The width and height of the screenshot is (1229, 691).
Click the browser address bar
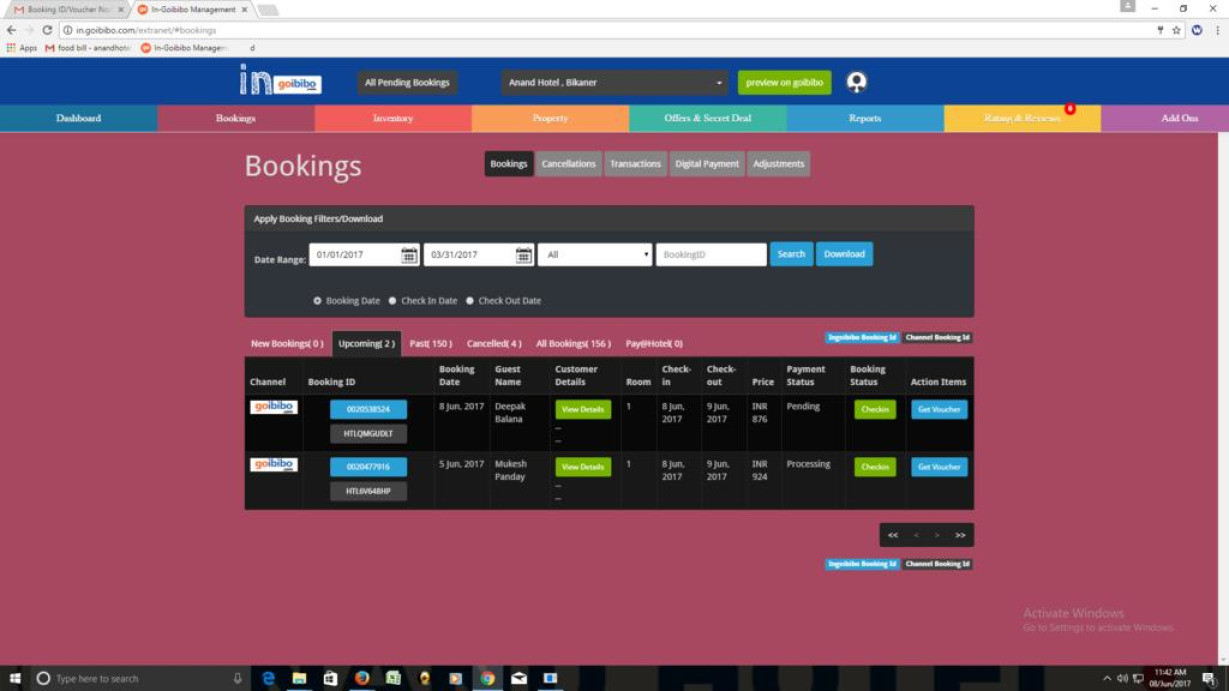pyautogui.click(x=607, y=30)
